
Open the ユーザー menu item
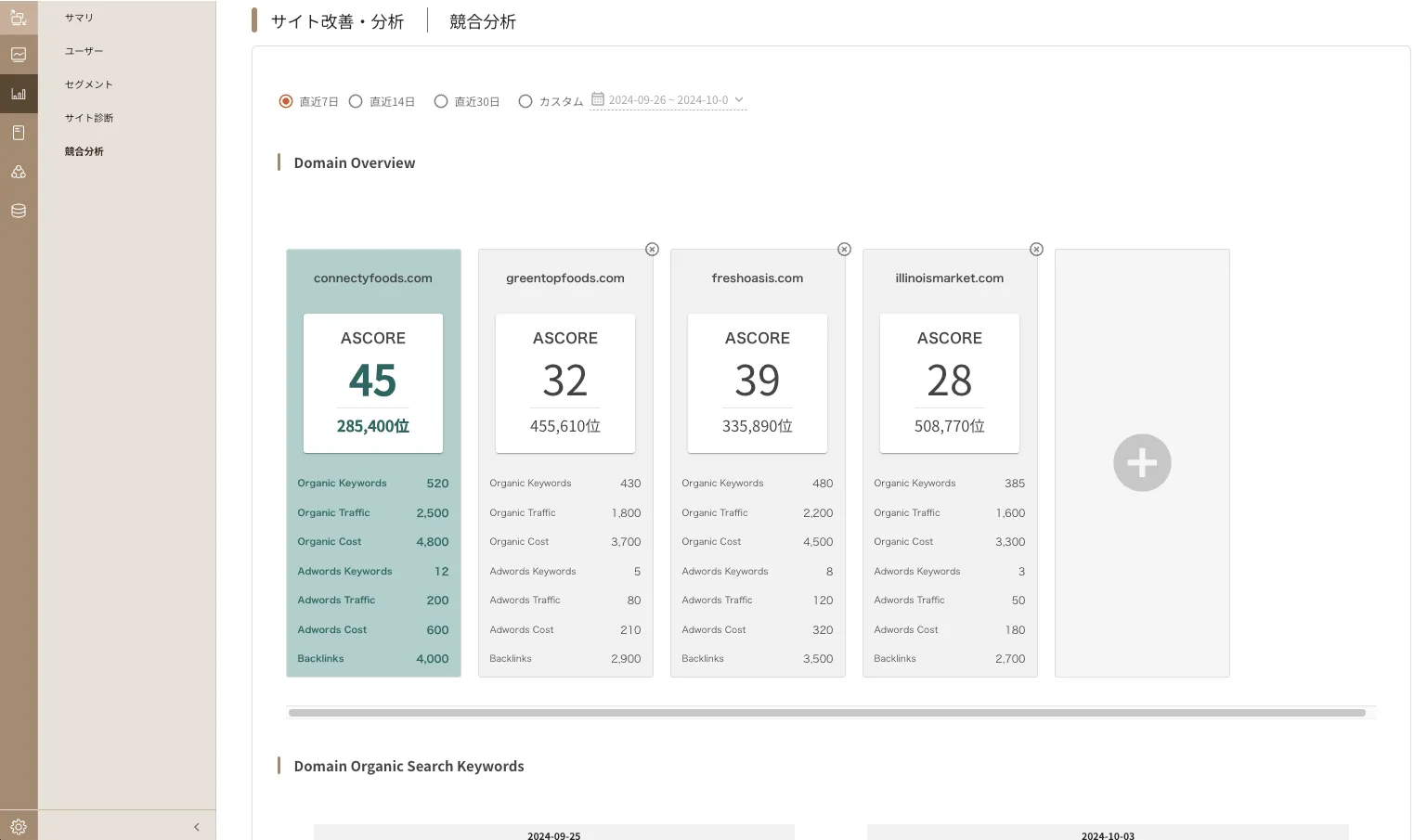coord(84,51)
